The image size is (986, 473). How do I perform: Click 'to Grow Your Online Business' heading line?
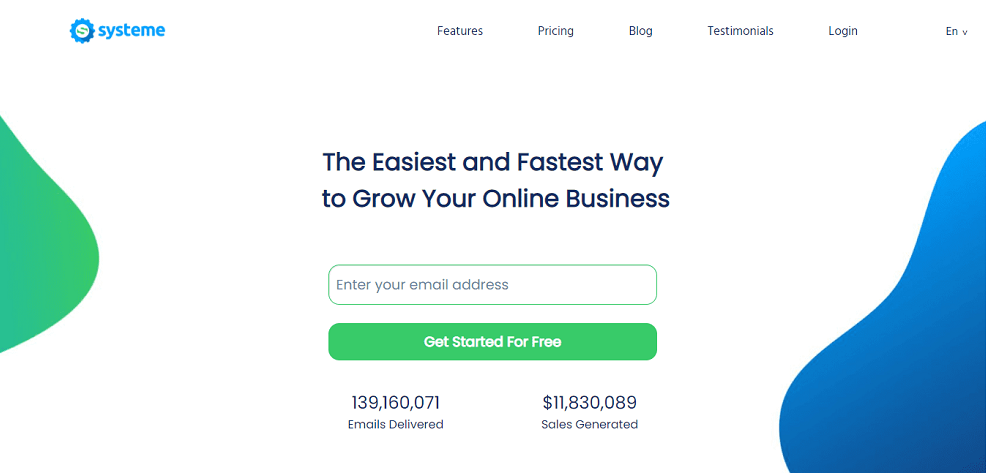495,198
